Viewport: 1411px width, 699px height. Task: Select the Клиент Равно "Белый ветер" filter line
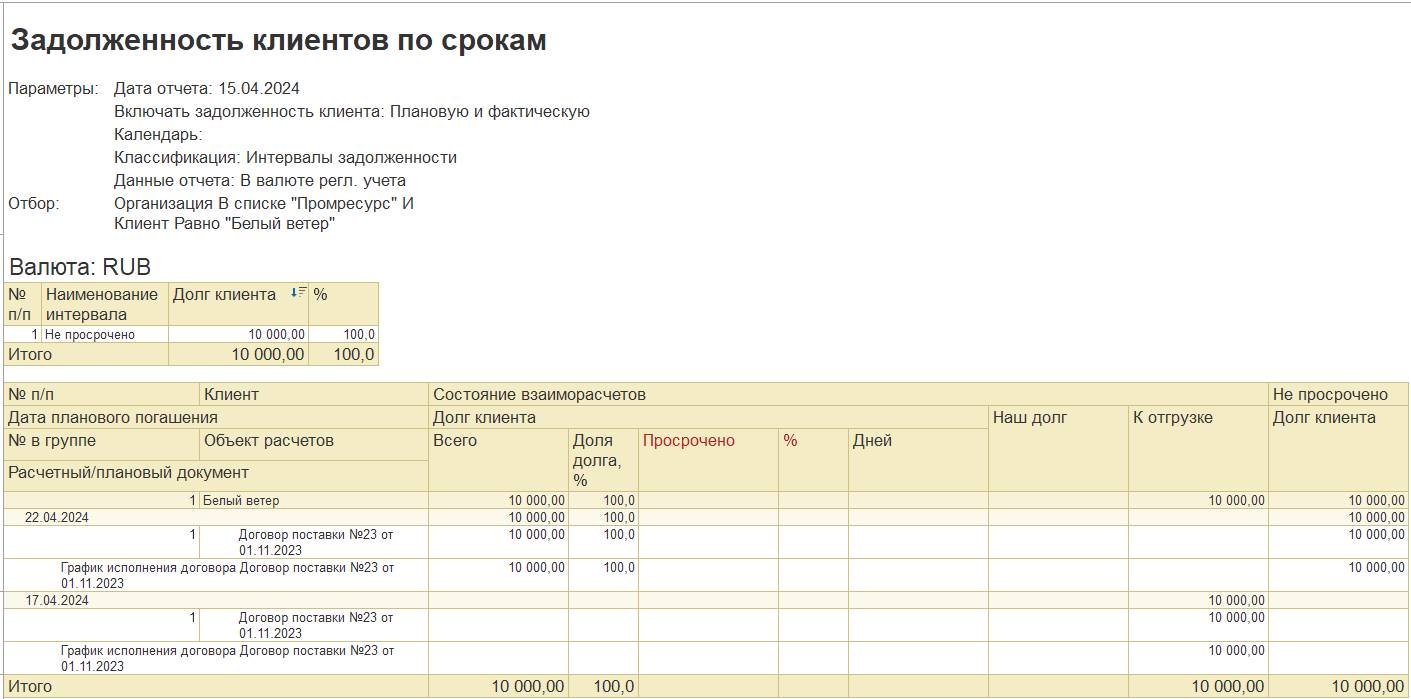click(x=224, y=224)
